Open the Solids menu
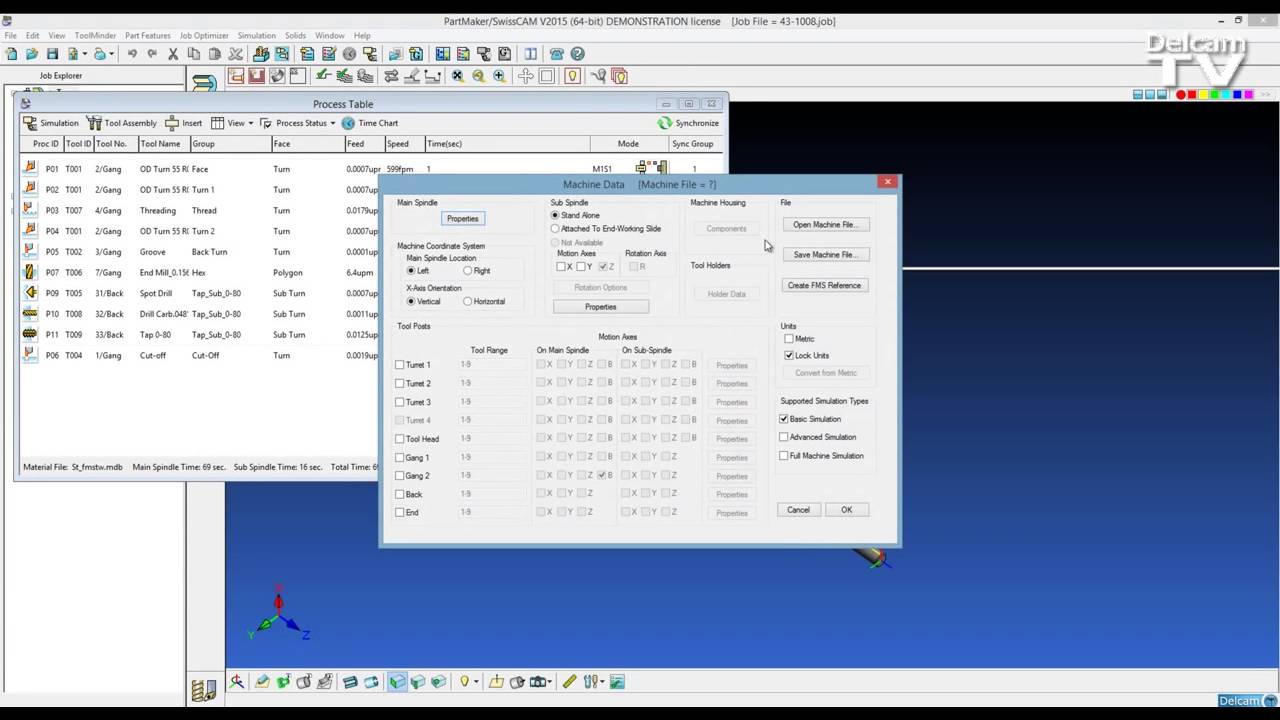Image resolution: width=1280 pixels, height=720 pixels. [x=295, y=36]
